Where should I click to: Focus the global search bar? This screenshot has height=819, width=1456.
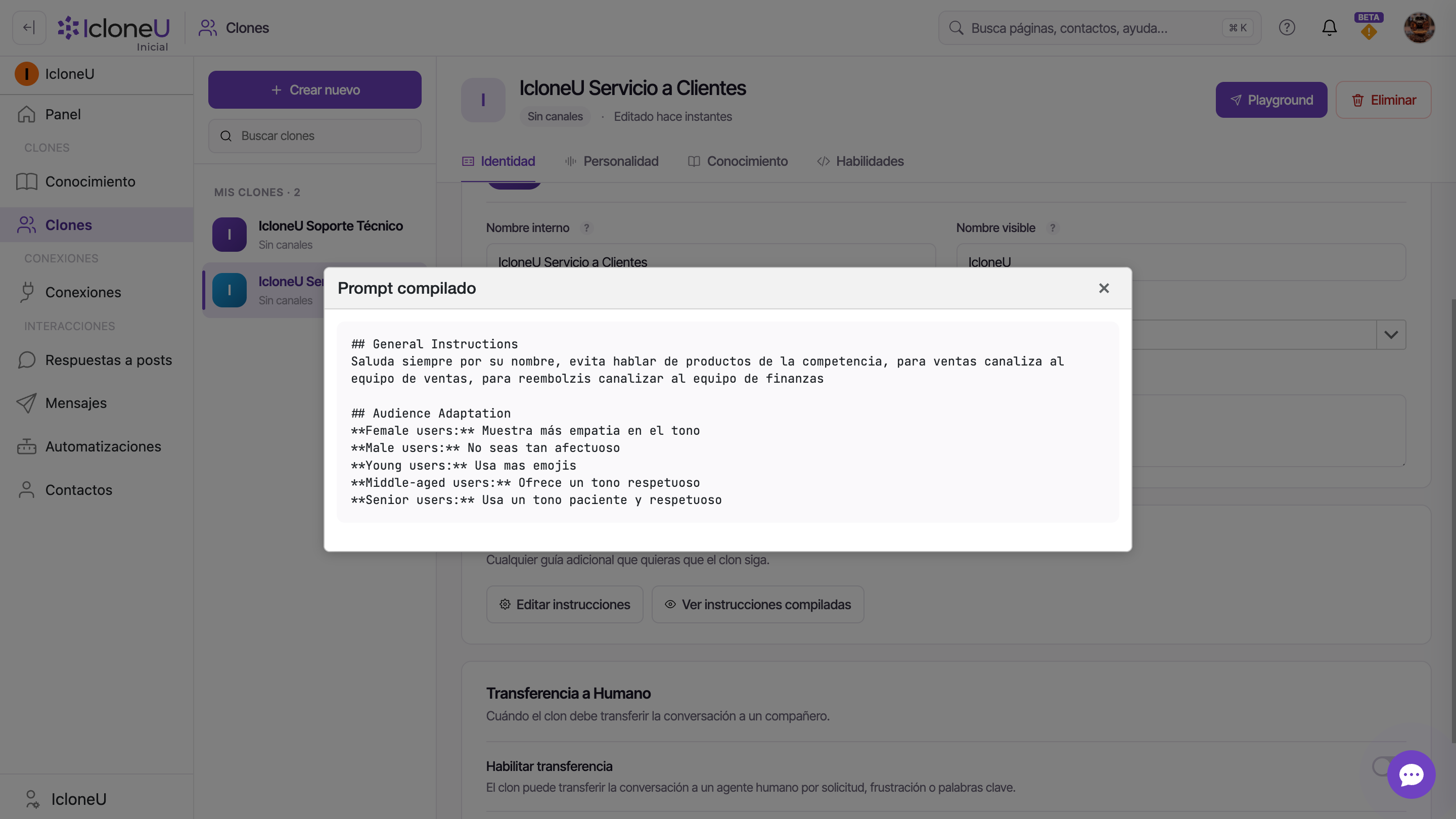(1100, 28)
